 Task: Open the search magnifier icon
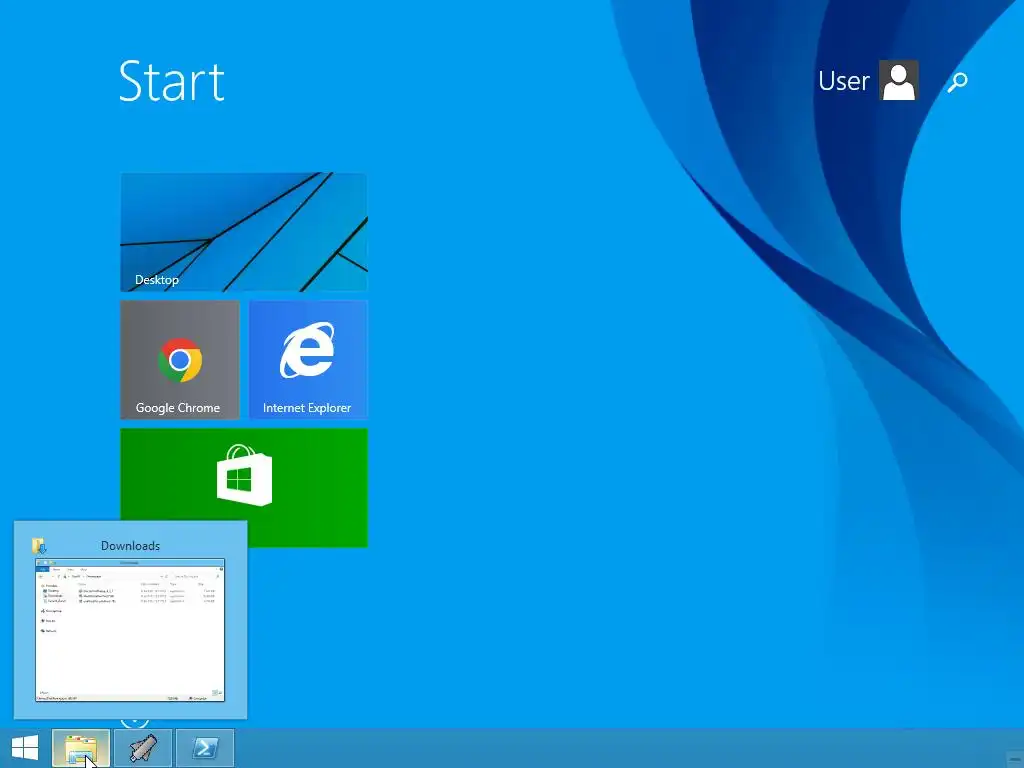coord(957,82)
